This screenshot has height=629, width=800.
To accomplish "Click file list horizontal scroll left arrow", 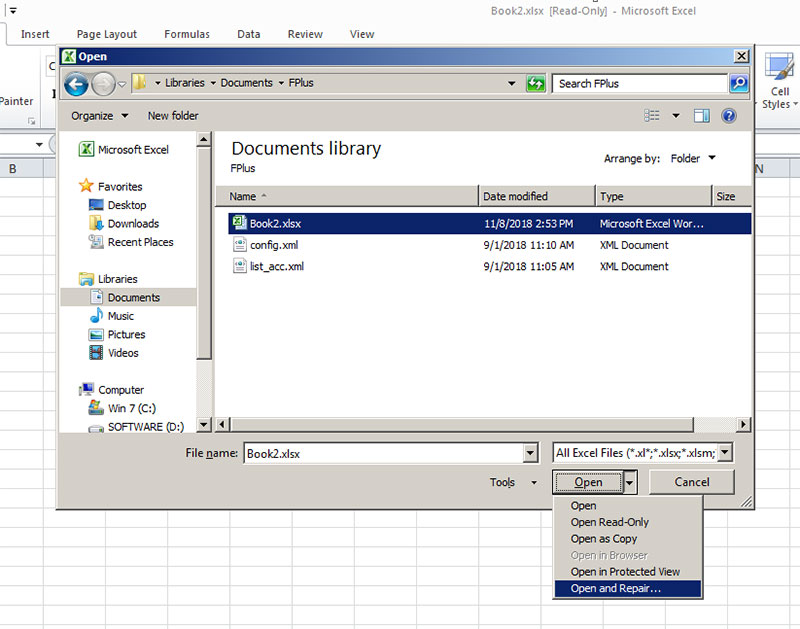I will click(x=222, y=424).
